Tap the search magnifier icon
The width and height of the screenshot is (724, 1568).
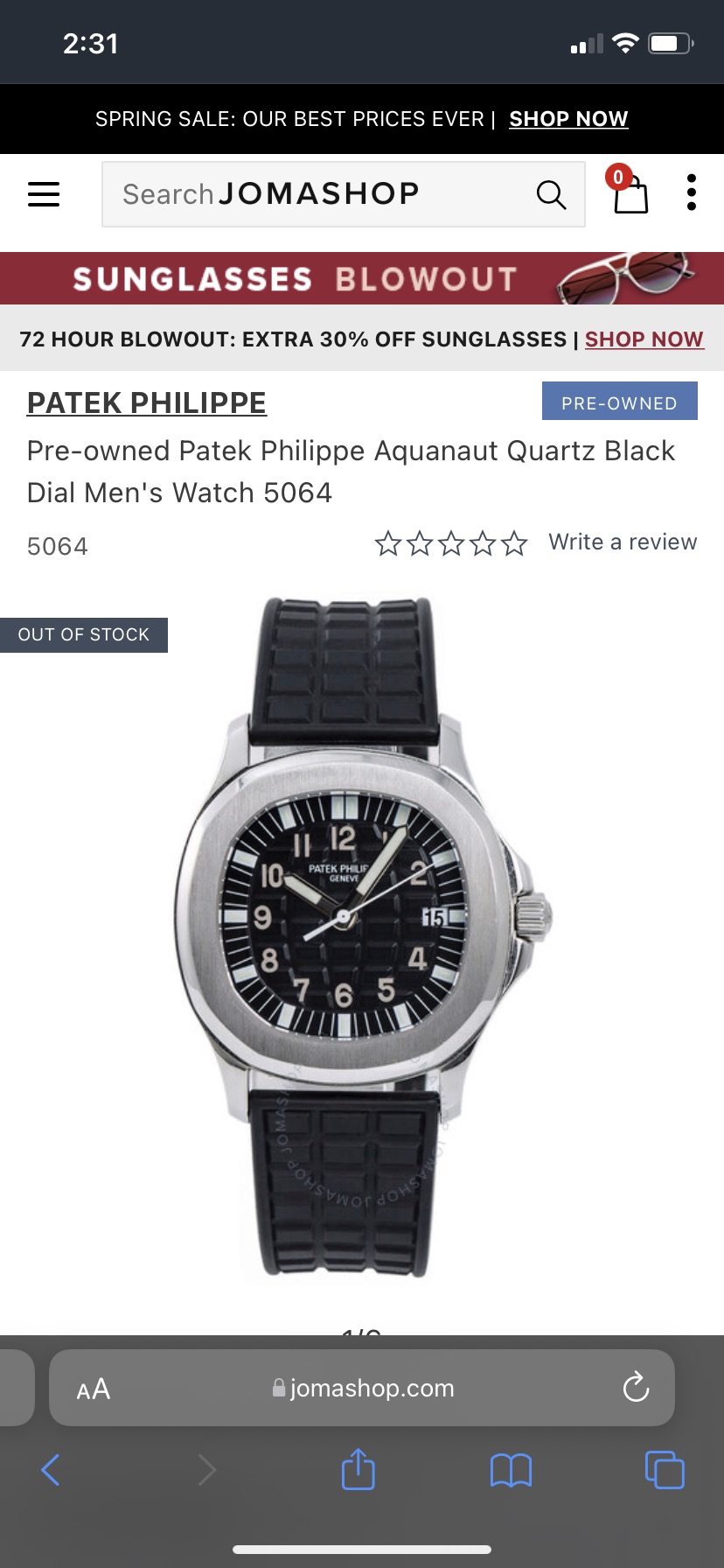551,194
